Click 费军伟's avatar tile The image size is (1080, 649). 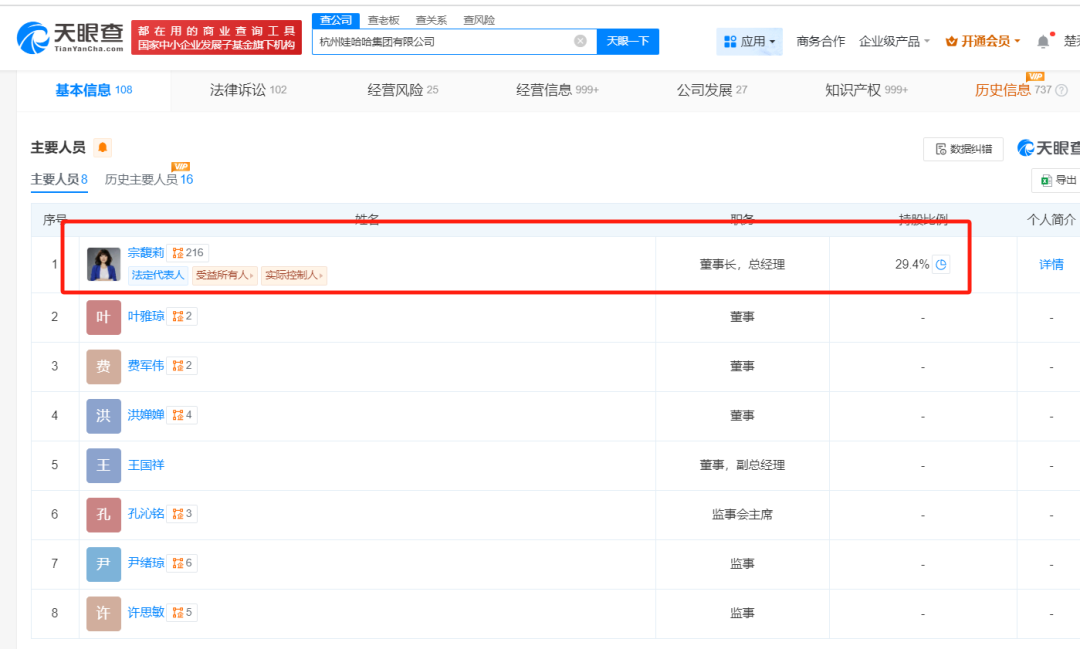coord(103,367)
